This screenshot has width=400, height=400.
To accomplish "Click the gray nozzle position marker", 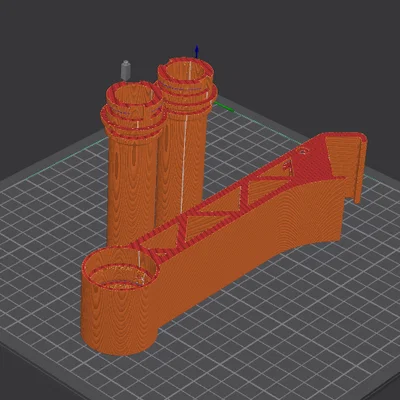I will (x=126, y=70).
